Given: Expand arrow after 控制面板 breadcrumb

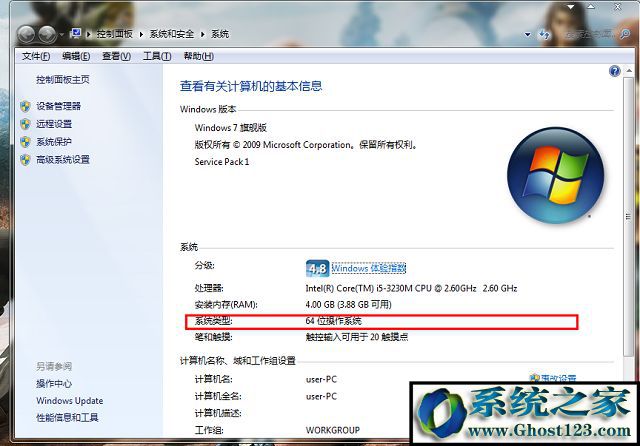Looking at the screenshot, I should (x=141, y=34).
